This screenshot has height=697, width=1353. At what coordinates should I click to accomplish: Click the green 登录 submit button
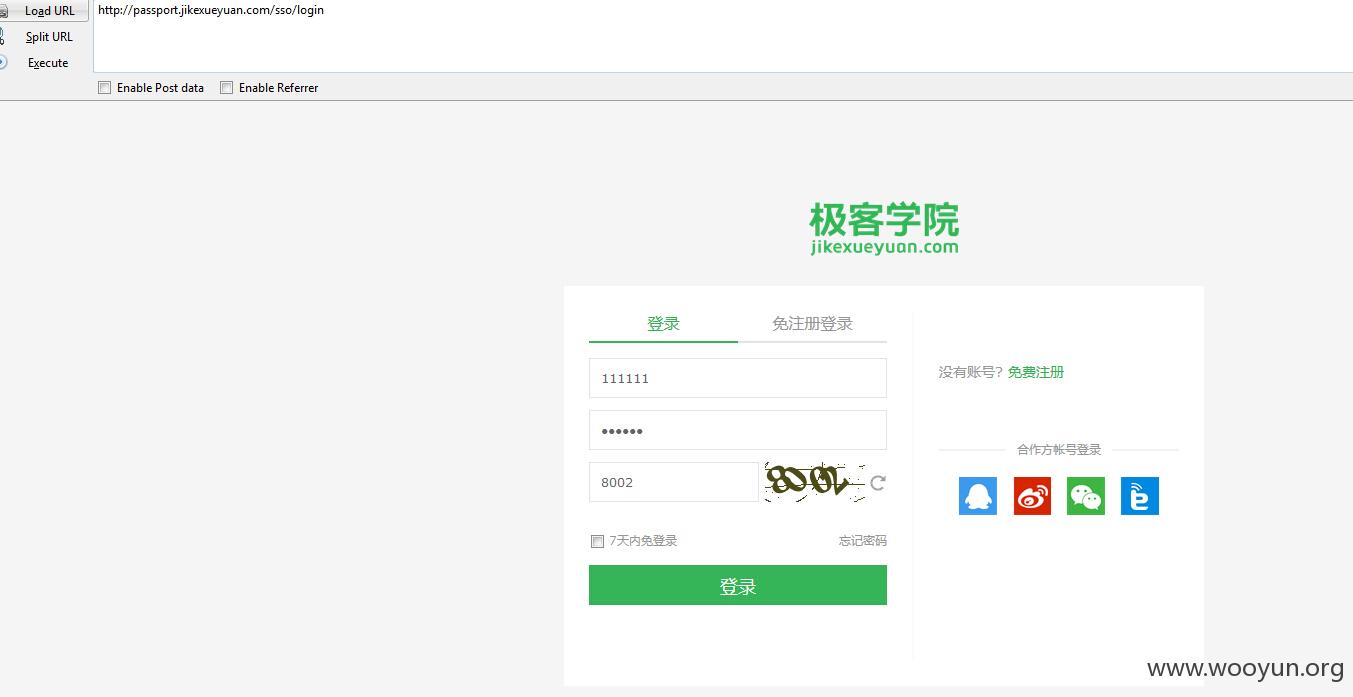738,585
